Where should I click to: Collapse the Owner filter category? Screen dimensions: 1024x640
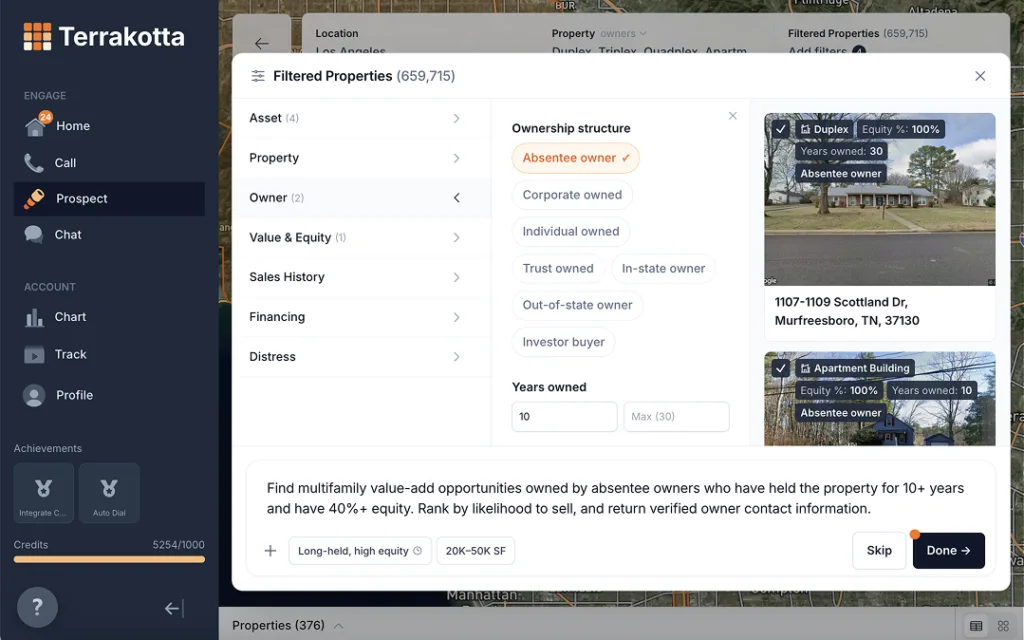(361, 198)
